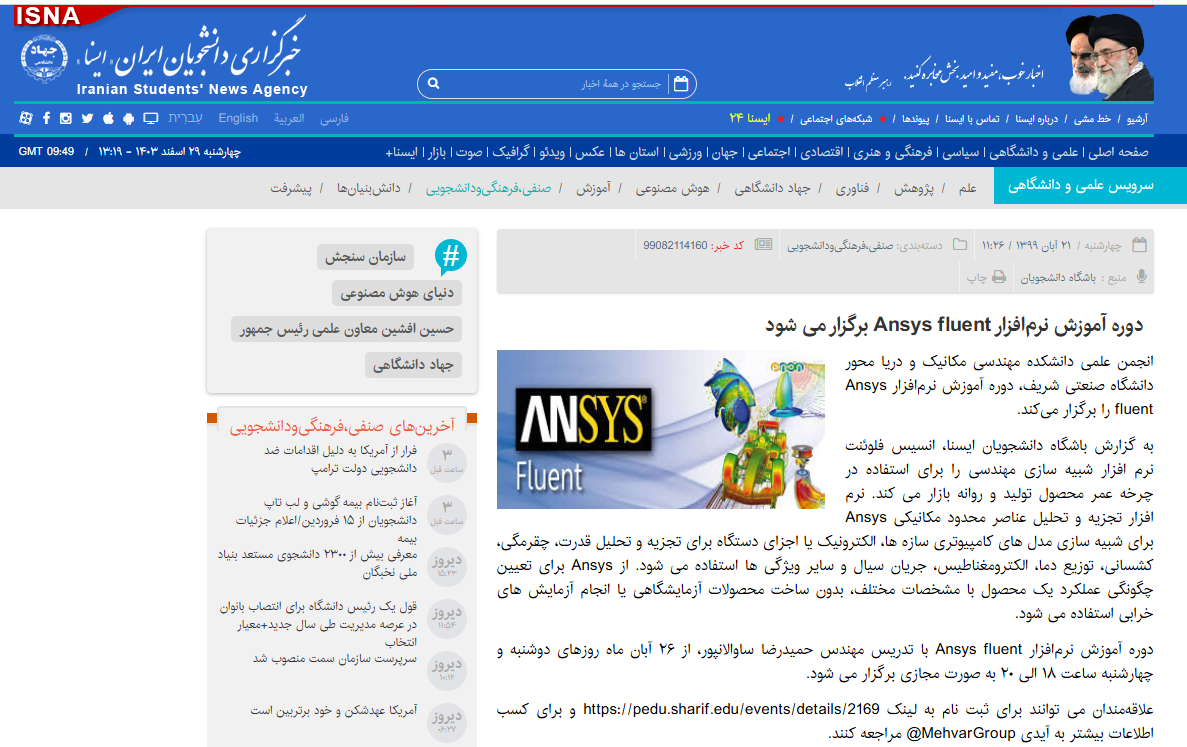Open عکس (photo) menu item
Image resolution: width=1187 pixels, height=747 pixels.
[x=590, y=152]
